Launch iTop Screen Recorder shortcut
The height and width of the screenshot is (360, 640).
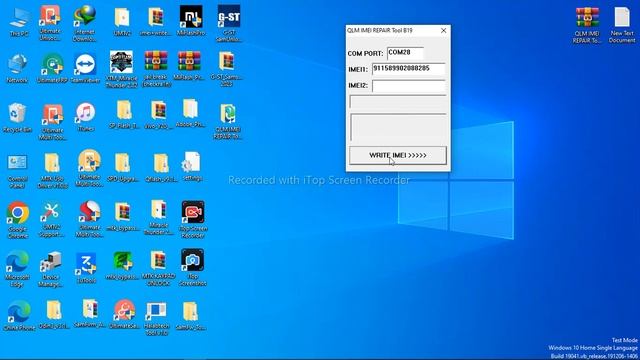tap(193, 220)
